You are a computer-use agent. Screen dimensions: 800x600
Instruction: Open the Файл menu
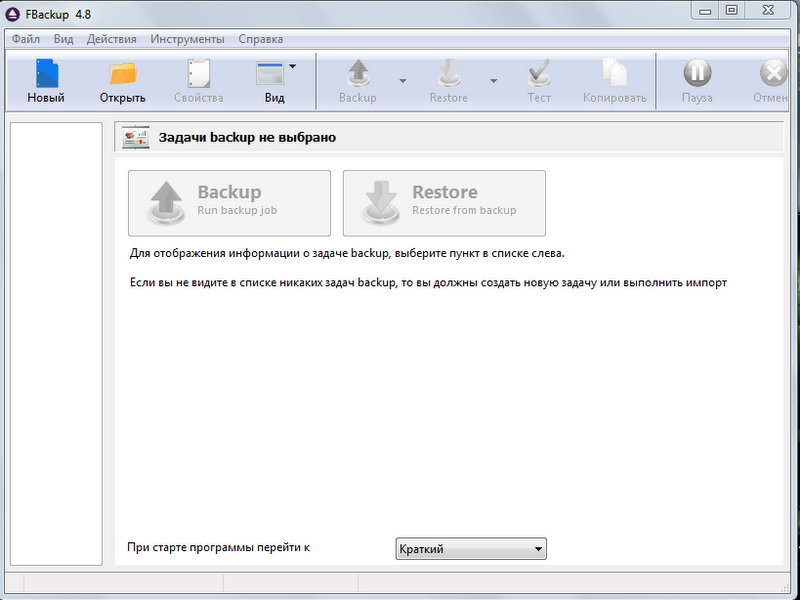pos(26,39)
